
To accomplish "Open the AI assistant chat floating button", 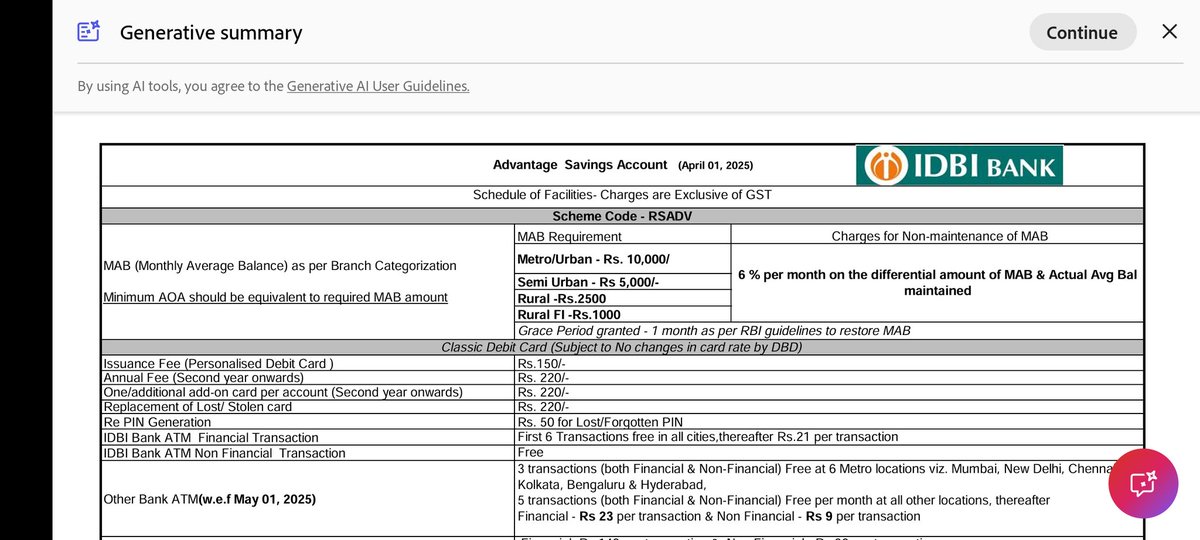I will (1142, 482).
